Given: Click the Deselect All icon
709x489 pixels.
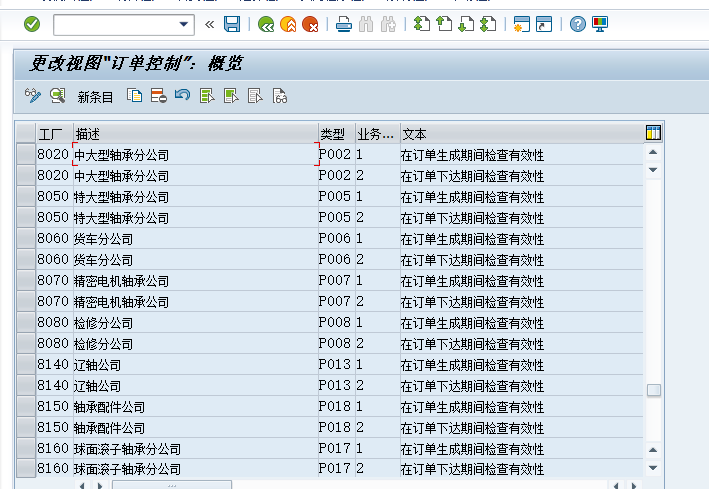Looking at the screenshot, I should 255,95.
